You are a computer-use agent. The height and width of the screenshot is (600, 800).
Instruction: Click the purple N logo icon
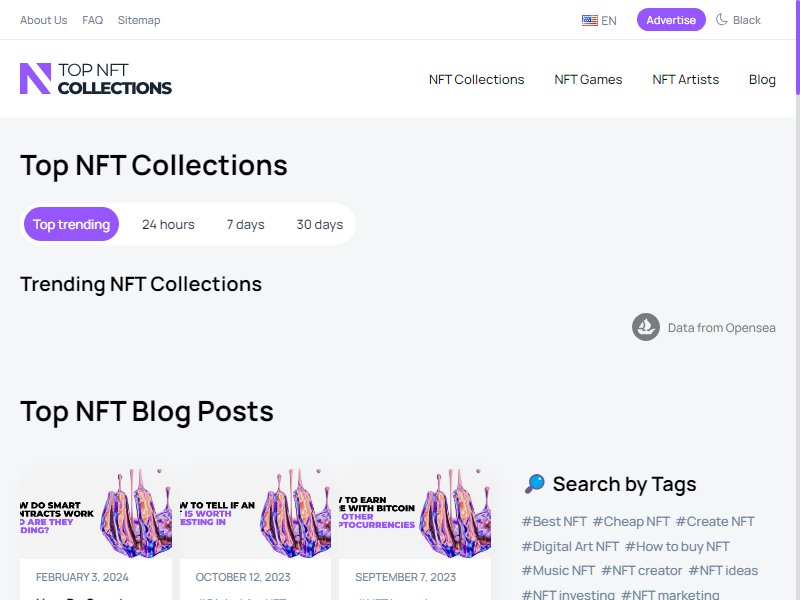pyautogui.click(x=35, y=79)
